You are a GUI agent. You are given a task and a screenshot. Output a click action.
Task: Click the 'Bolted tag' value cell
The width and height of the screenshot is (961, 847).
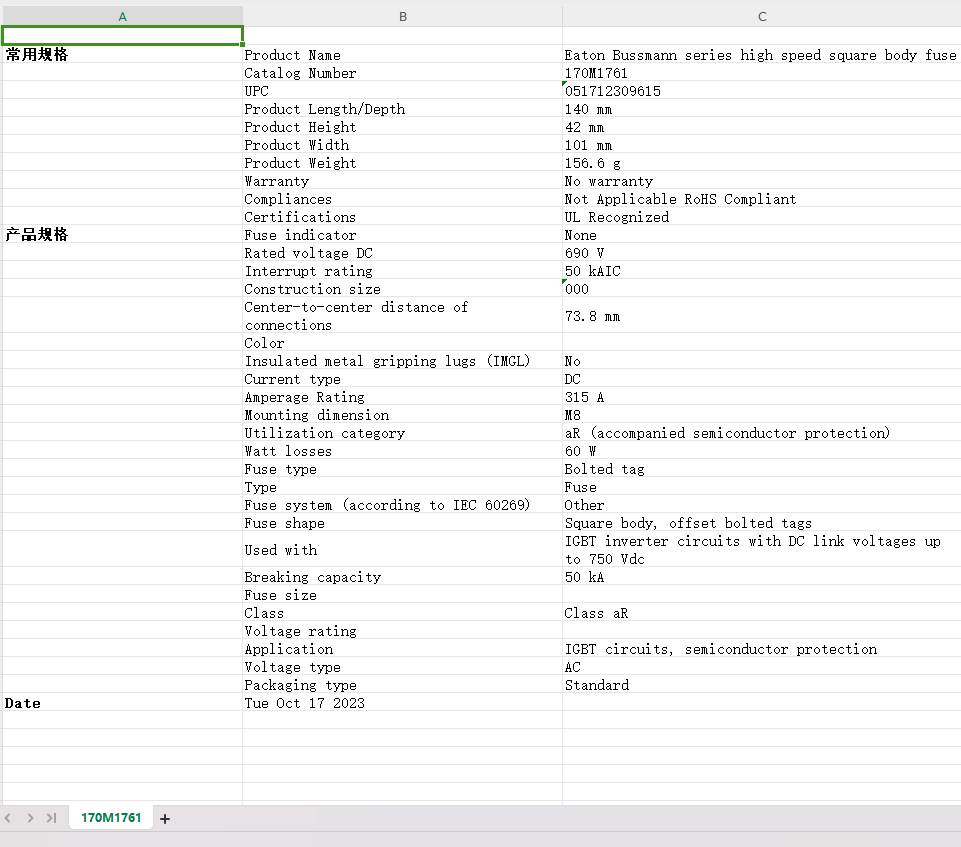pos(762,469)
